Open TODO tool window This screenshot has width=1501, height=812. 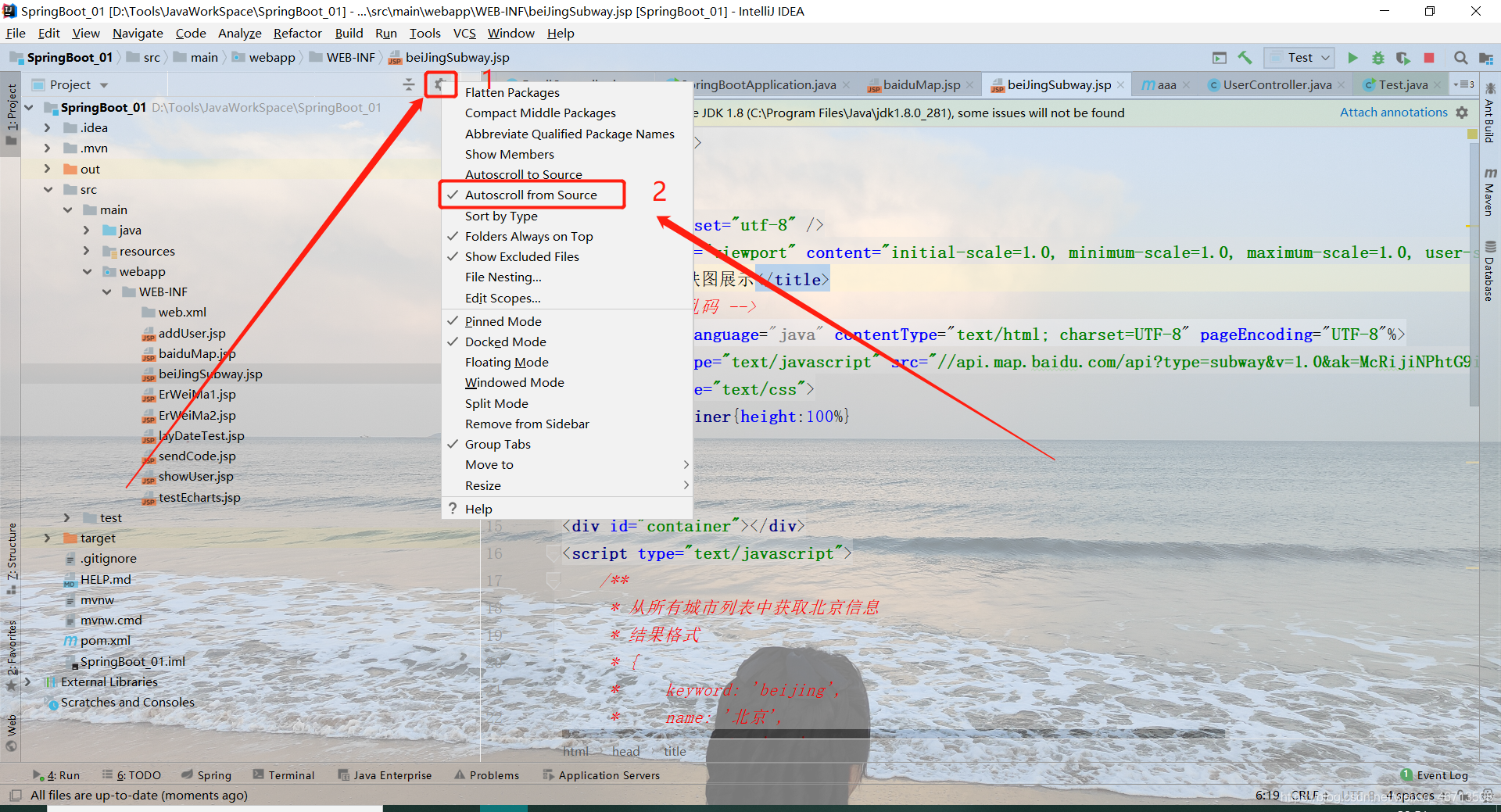(x=131, y=775)
